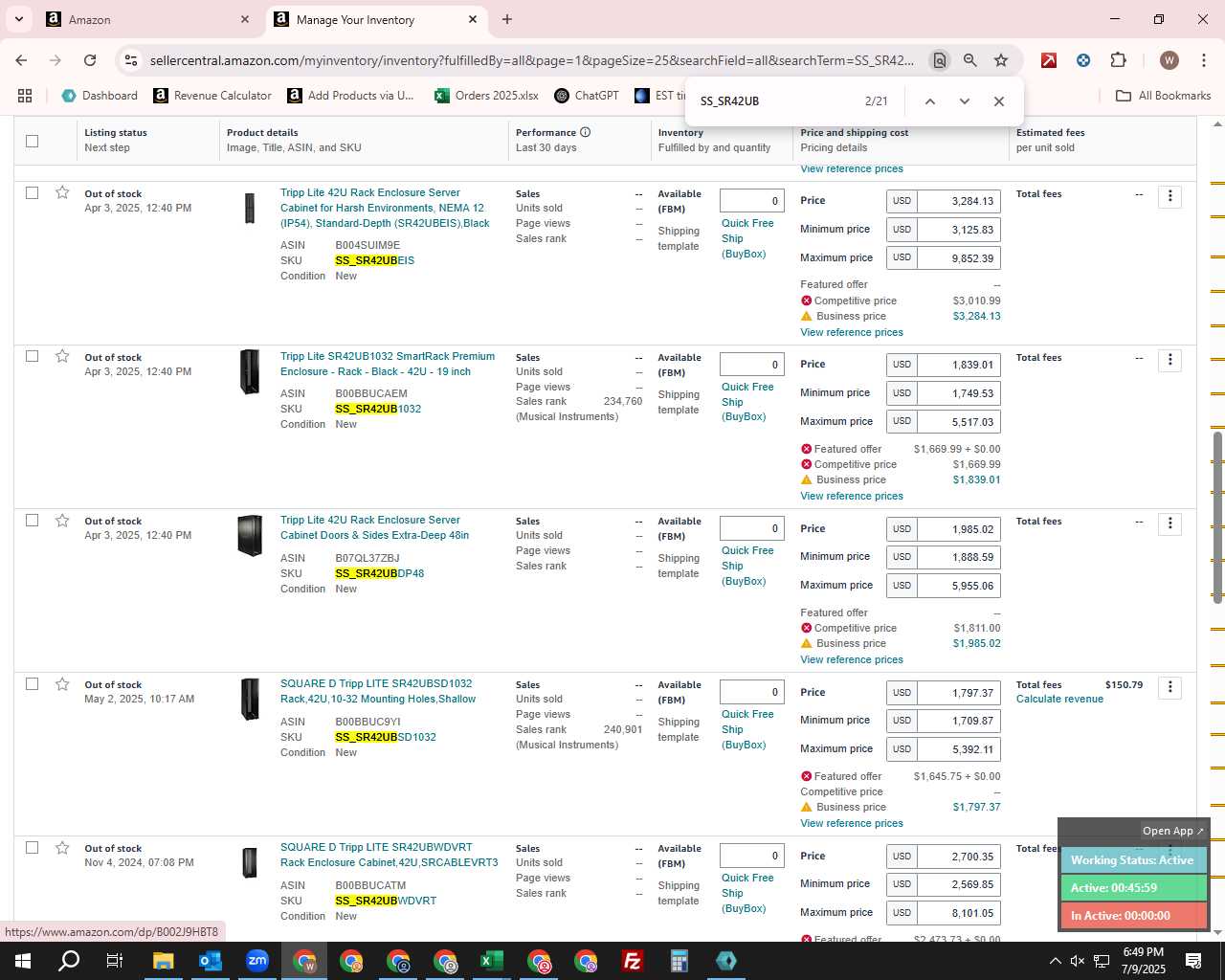Open Zoom from taskbar

click(256, 961)
